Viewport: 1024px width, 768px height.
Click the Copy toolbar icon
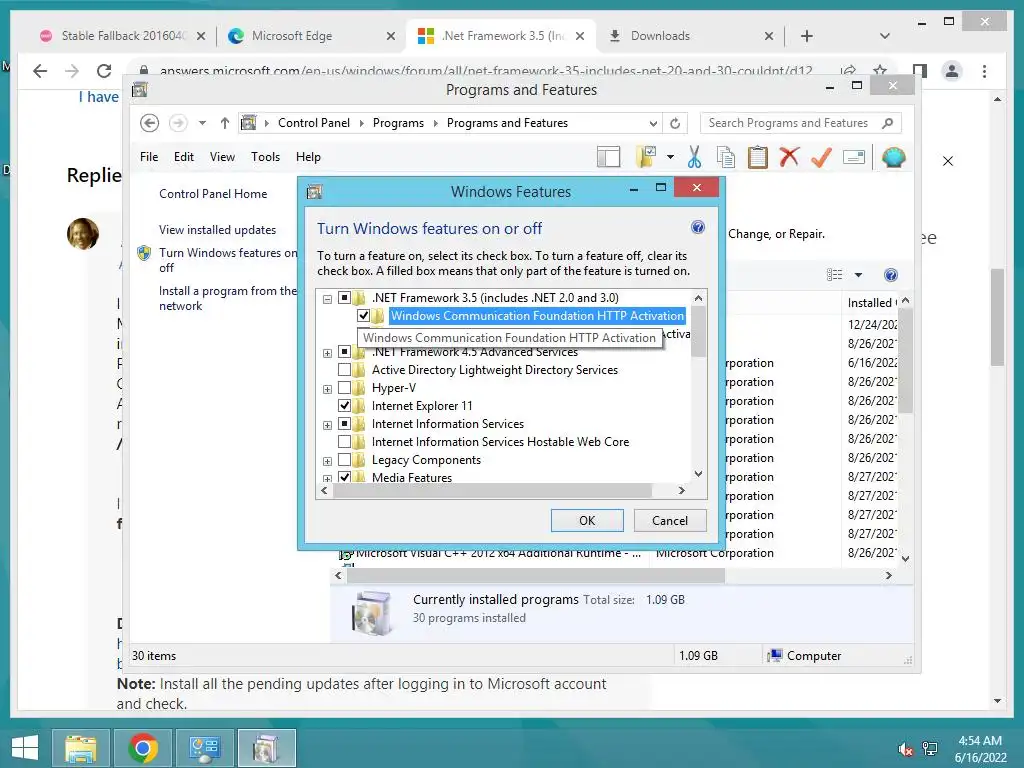pyautogui.click(x=726, y=157)
